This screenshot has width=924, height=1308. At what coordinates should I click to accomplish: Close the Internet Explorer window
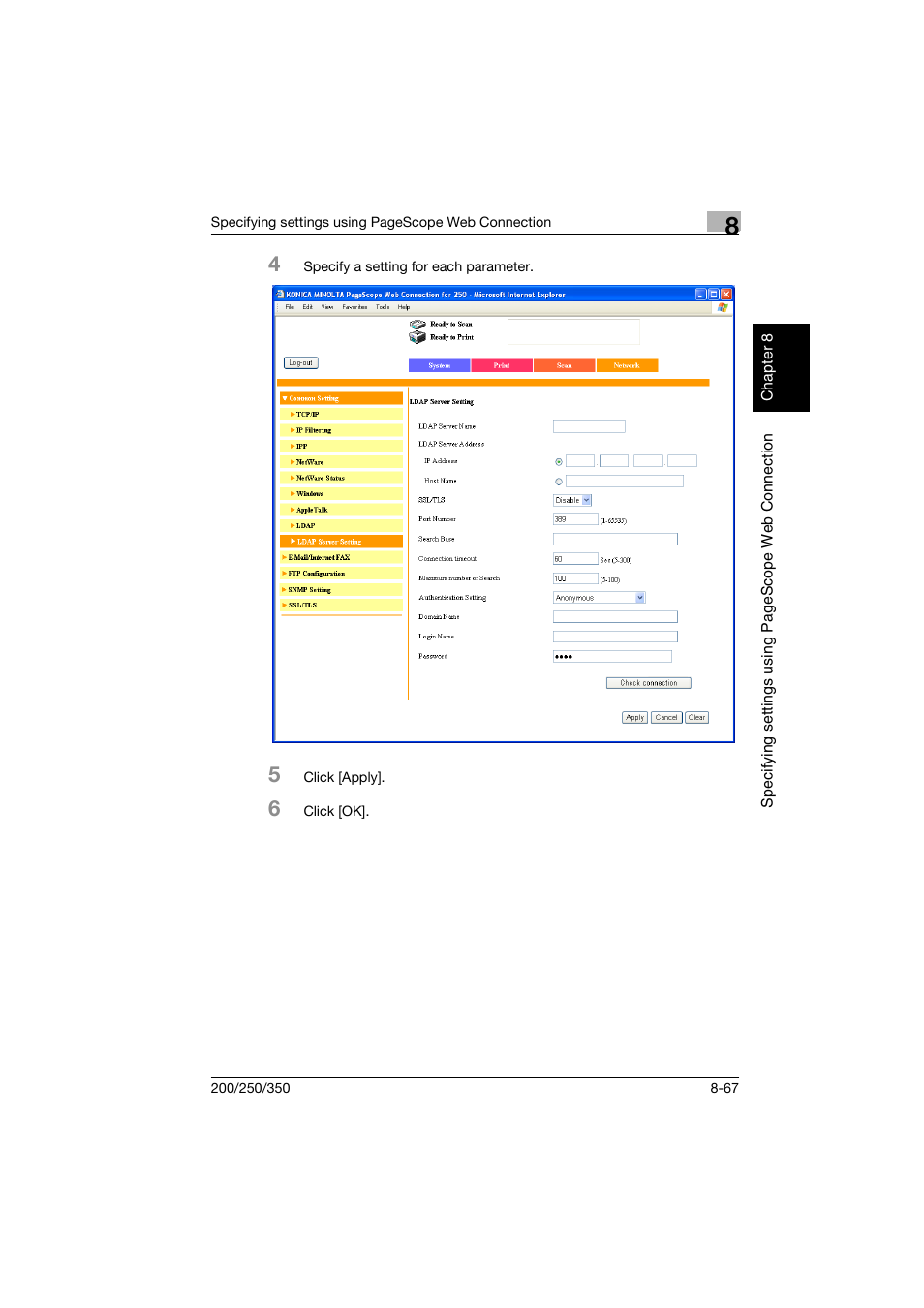click(725, 295)
